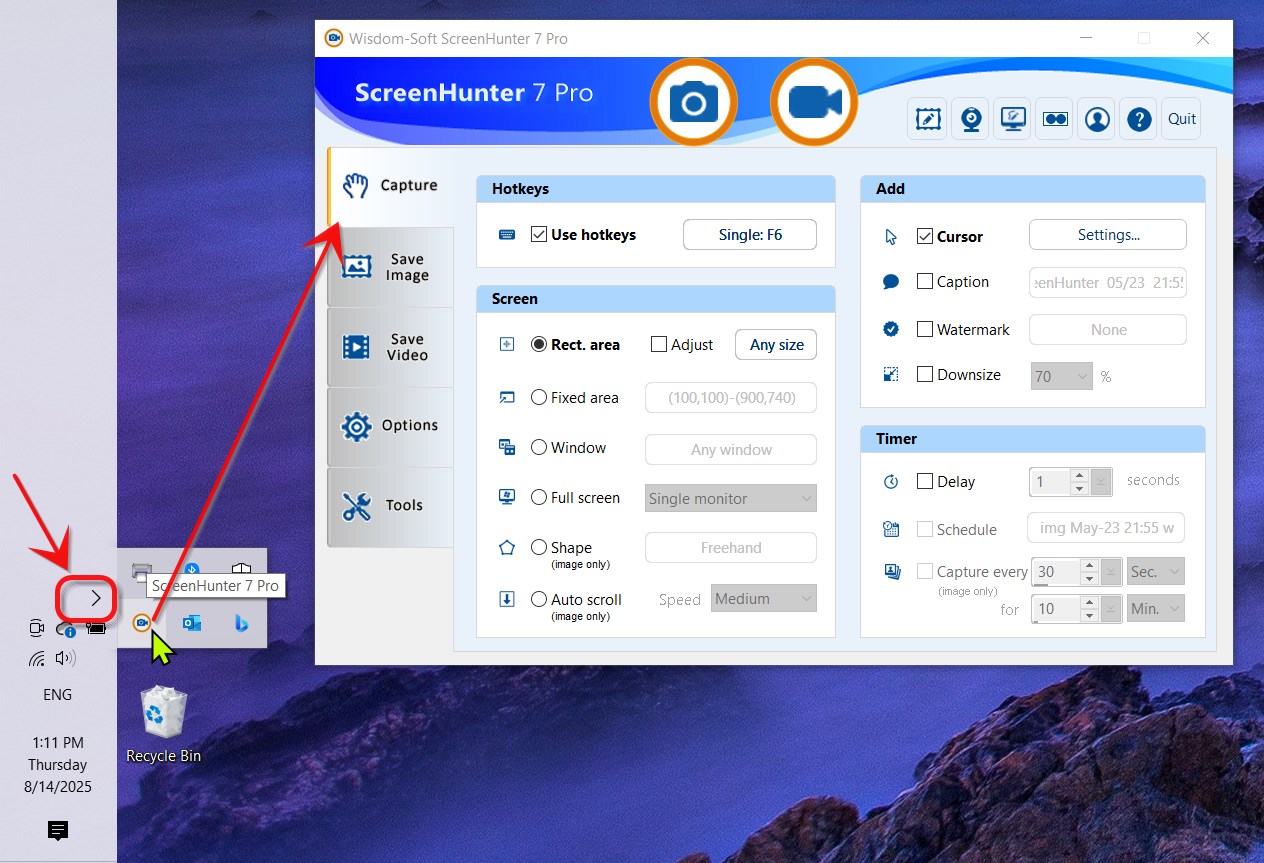Enable the Watermark checkbox
This screenshot has width=1264, height=863.
tap(925, 329)
